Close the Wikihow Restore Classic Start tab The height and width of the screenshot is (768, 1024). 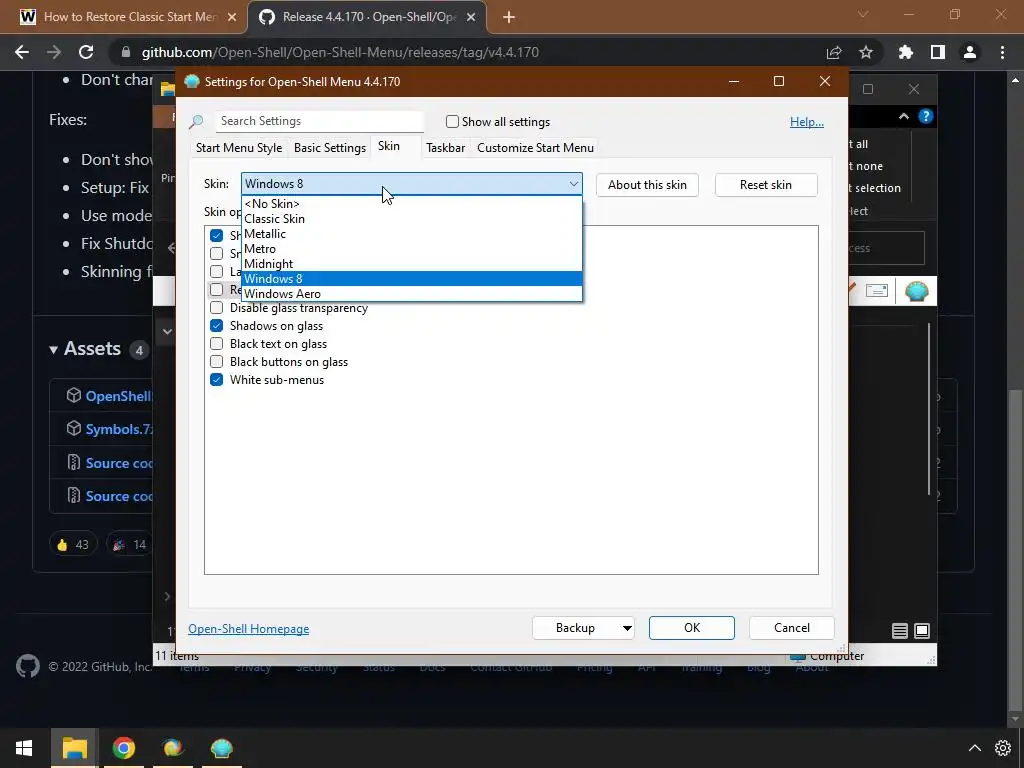click(x=232, y=17)
